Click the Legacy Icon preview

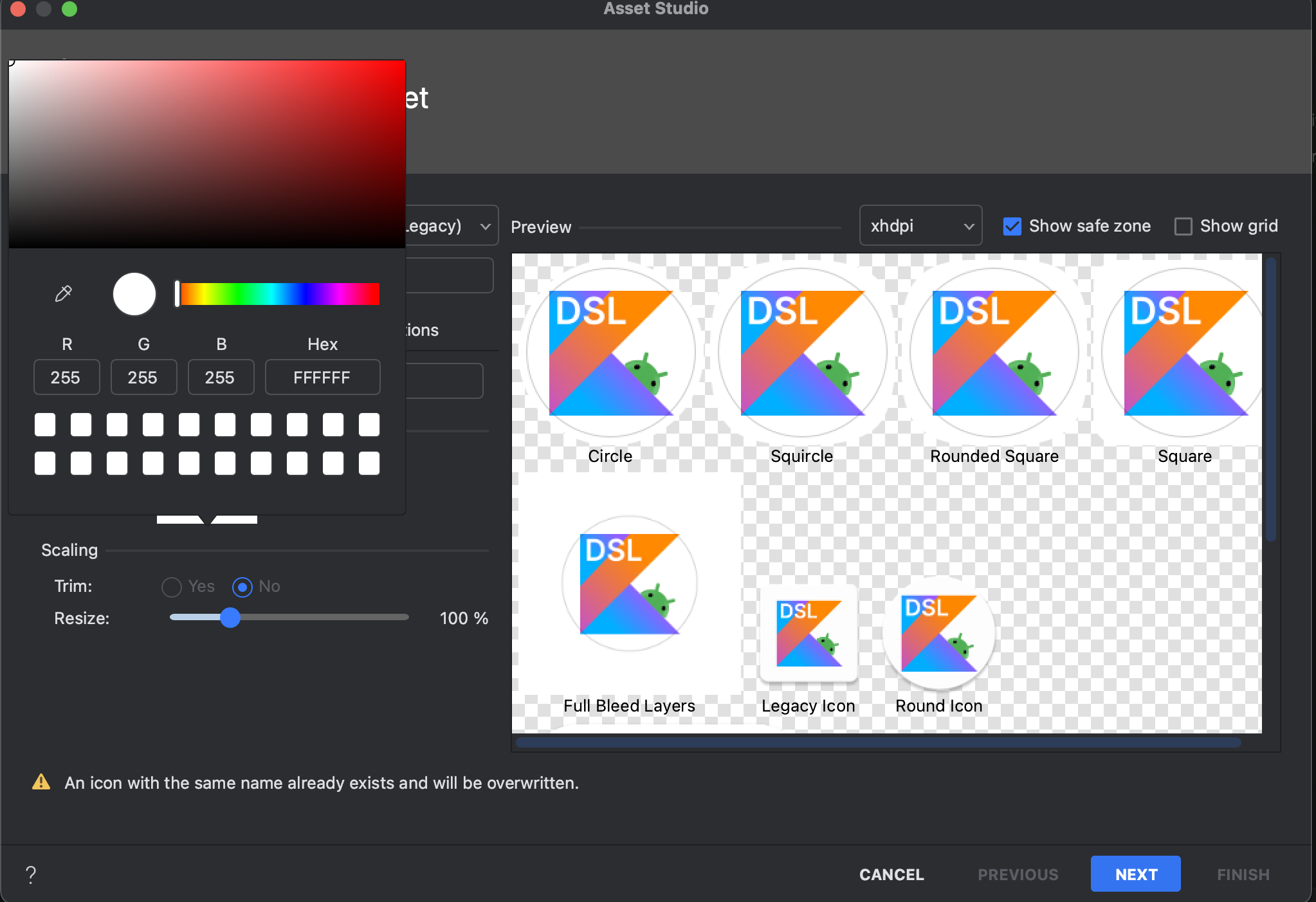[809, 634]
